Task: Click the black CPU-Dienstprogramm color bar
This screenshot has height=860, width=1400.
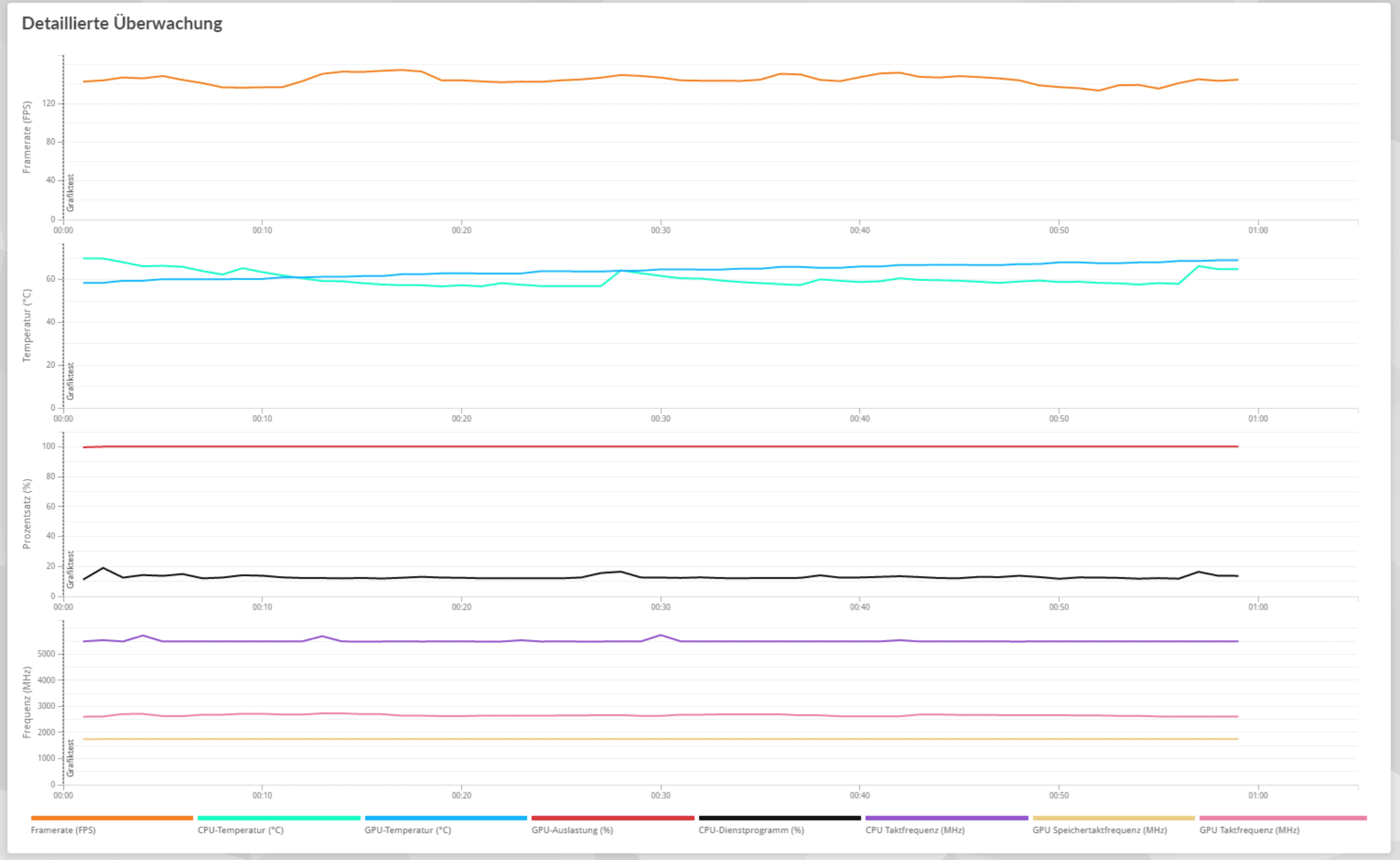Action: (x=779, y=818)
